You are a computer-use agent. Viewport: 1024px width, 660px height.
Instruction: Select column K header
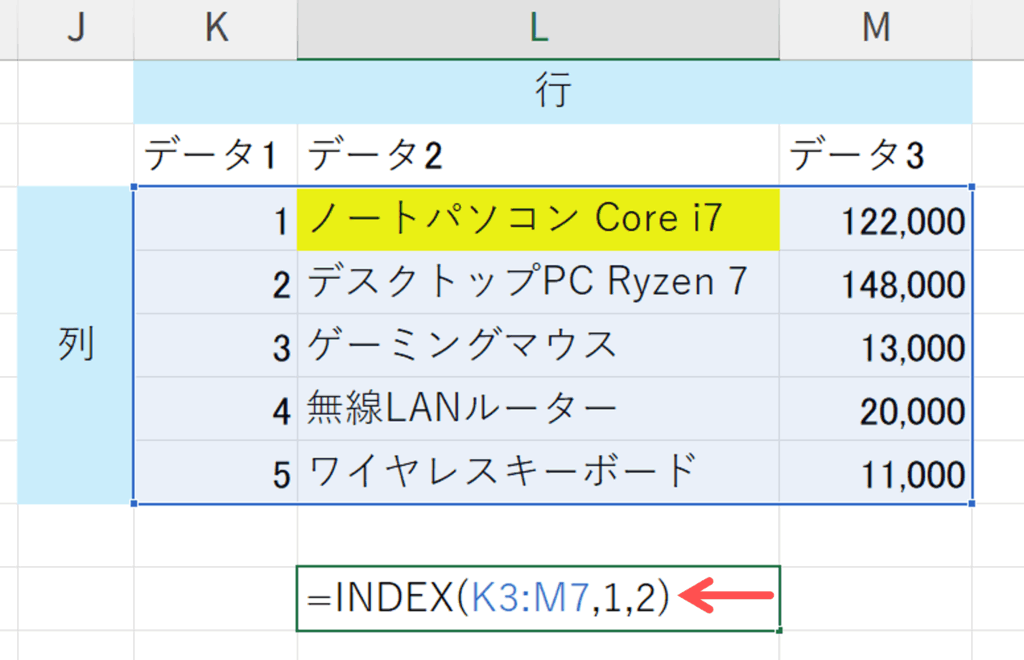[215, 29]
